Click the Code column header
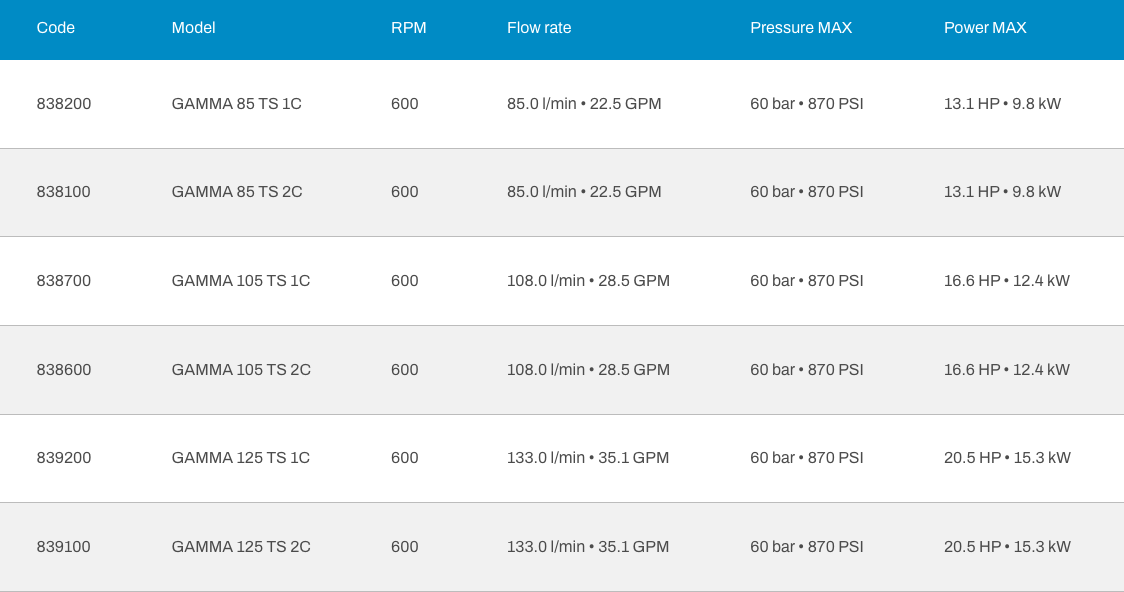Image resolution: width=1124 pixels, height=592 pixels. (x=55, y=28)
